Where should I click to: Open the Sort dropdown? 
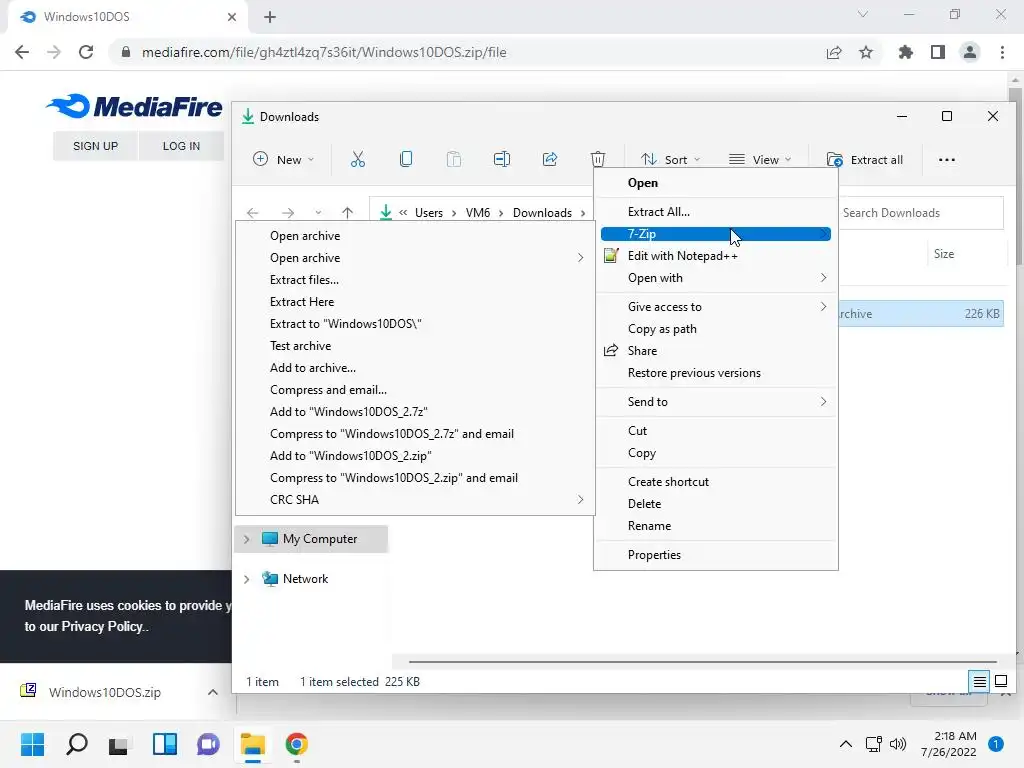[670, 160]
